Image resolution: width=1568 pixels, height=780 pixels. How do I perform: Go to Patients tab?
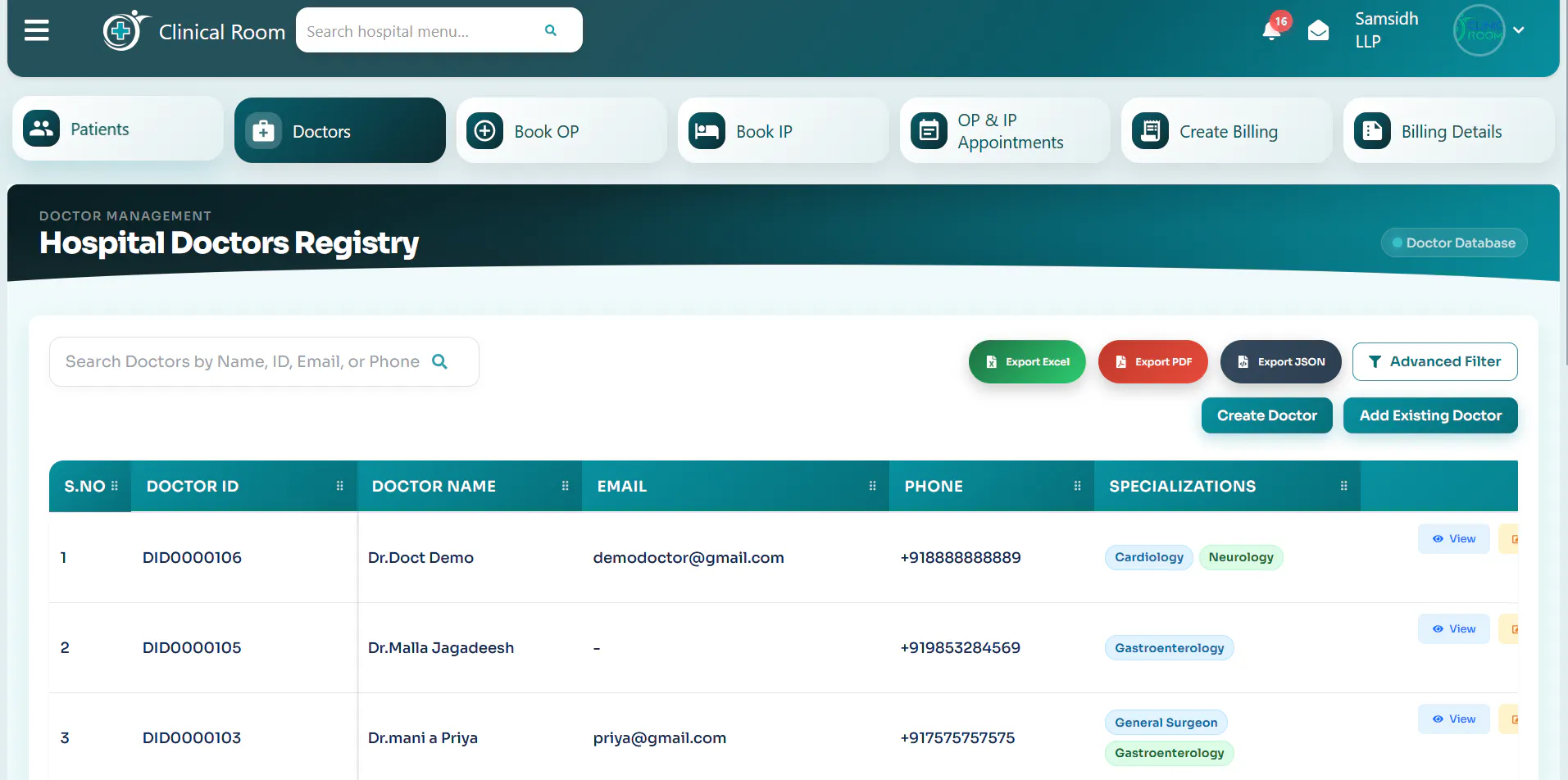[118, 129]
